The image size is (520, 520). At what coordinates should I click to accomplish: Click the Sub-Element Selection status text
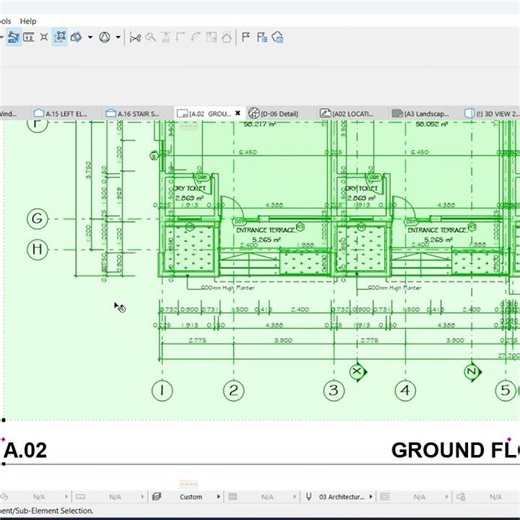47,510
